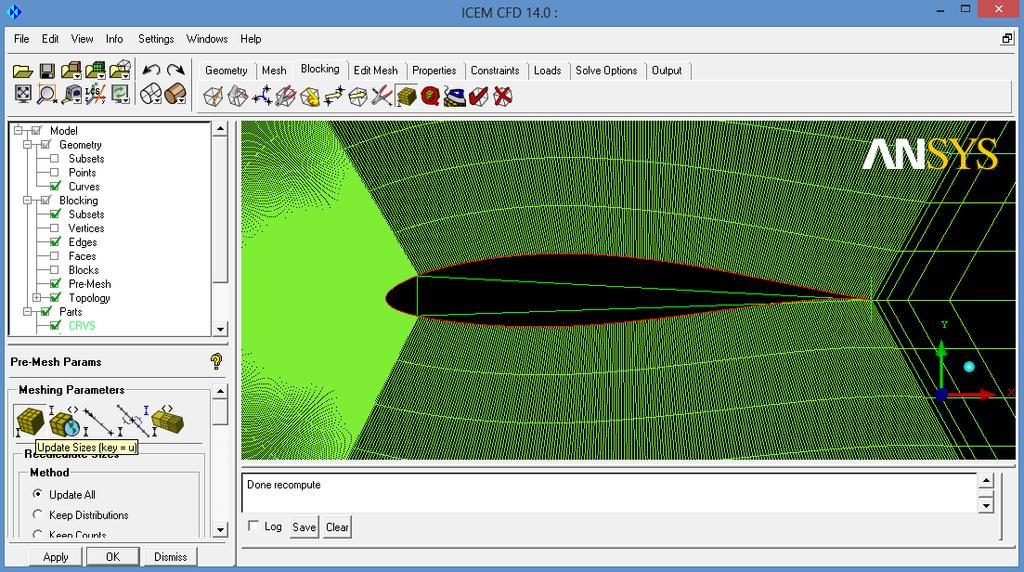This screenshot has width=1024, height=572.
Task: Click the Delete Block red X icon
Action: click(503, 97)
